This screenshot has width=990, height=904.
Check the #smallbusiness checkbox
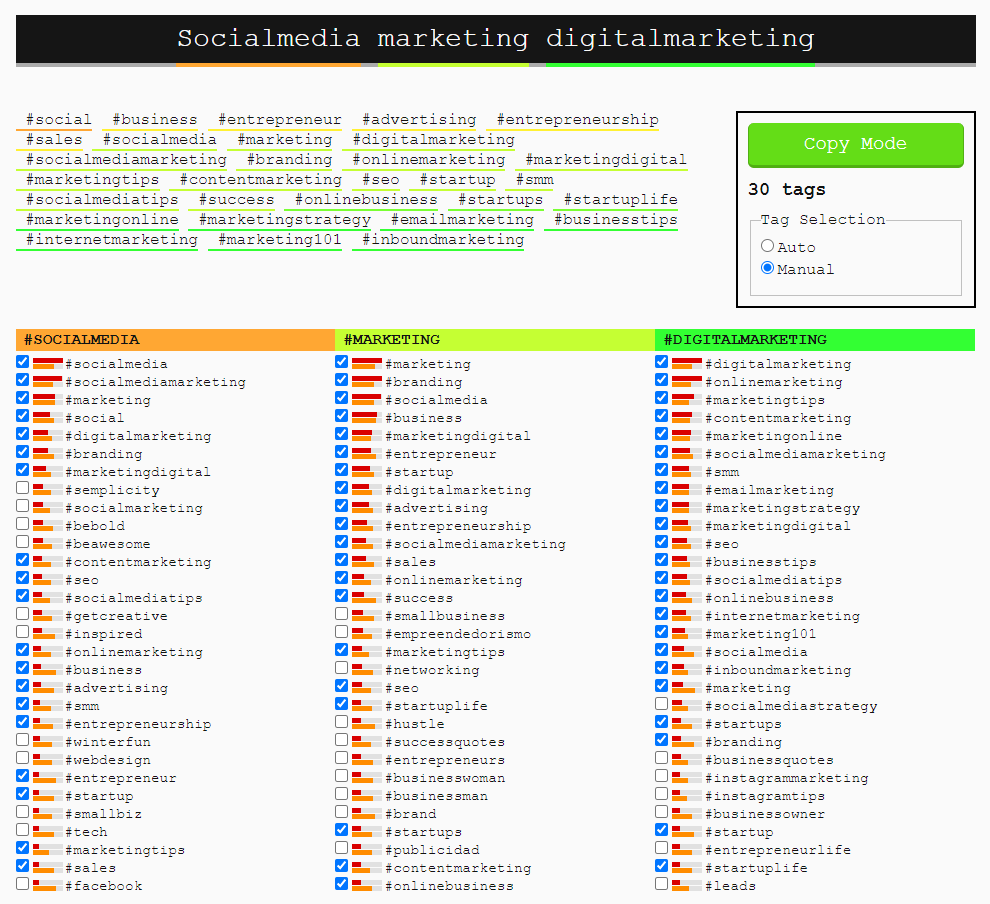click(x=342, y=614)
